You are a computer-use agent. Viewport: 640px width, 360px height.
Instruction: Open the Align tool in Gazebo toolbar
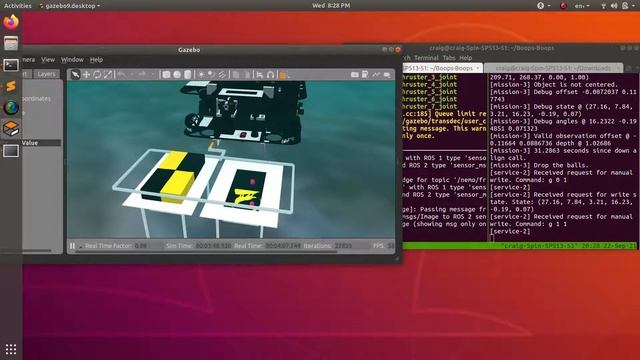point(260,75)
